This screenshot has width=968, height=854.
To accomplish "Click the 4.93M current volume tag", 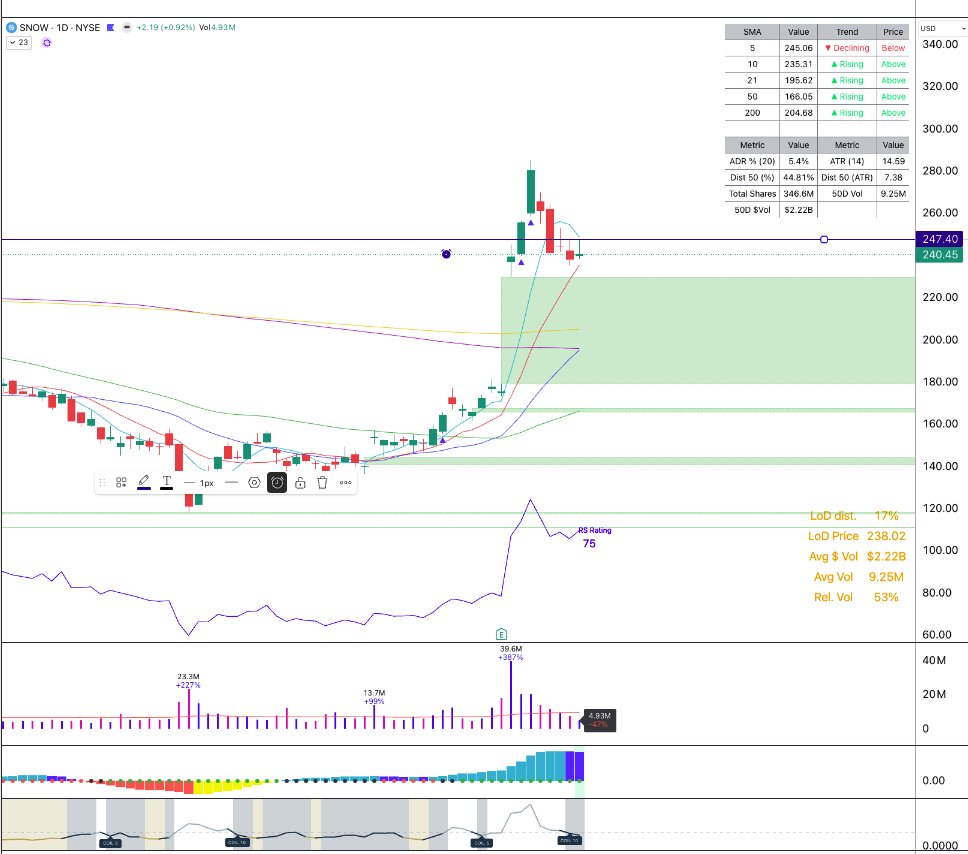I will pos(599,720).
